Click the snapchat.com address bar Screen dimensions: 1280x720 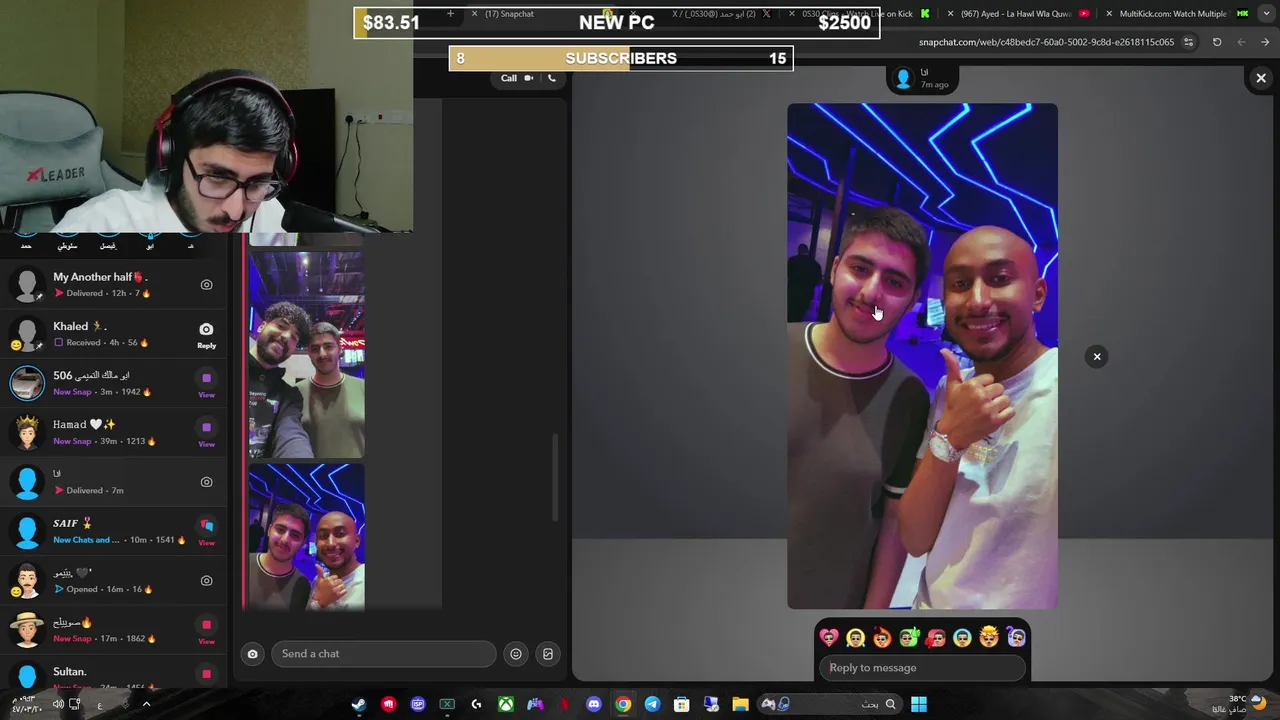click(x=1046, y=42)
